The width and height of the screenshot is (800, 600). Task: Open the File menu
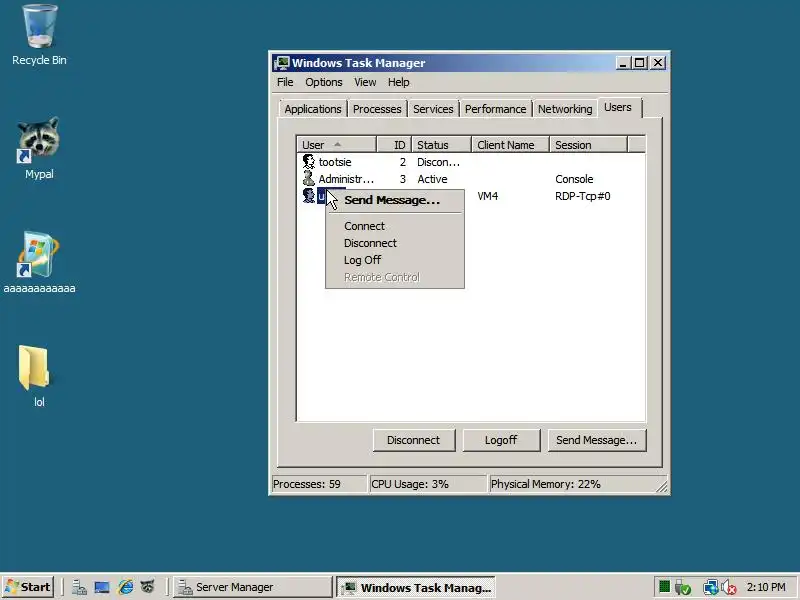(x=285, y=82)
